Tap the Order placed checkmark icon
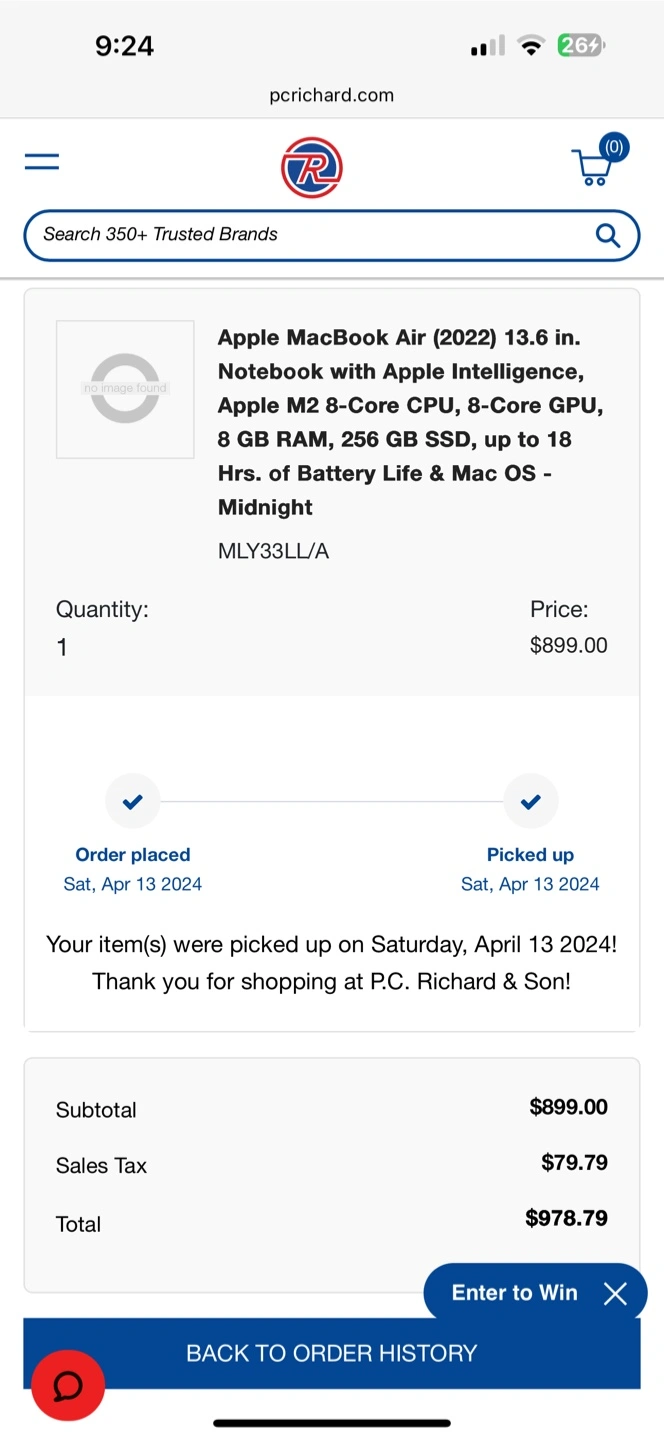This screenshot has height=1440, width=664. (x=133, y=801)
